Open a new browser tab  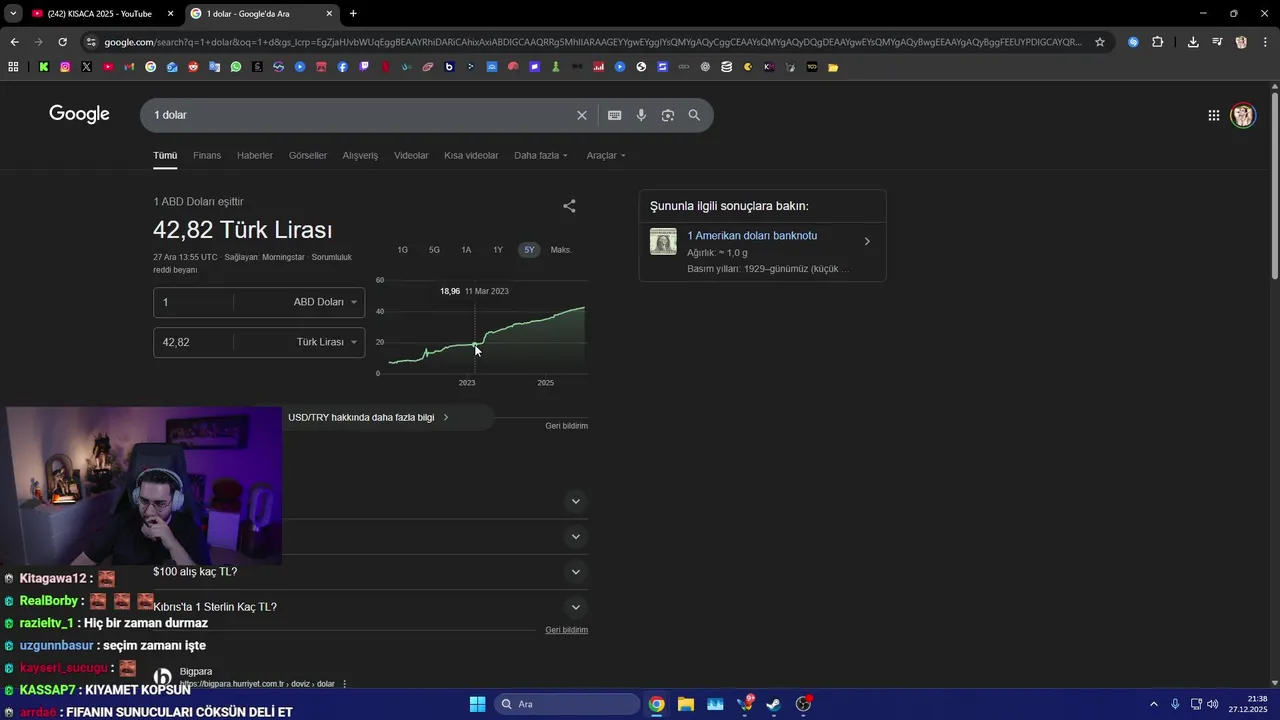tap(353, 13)
